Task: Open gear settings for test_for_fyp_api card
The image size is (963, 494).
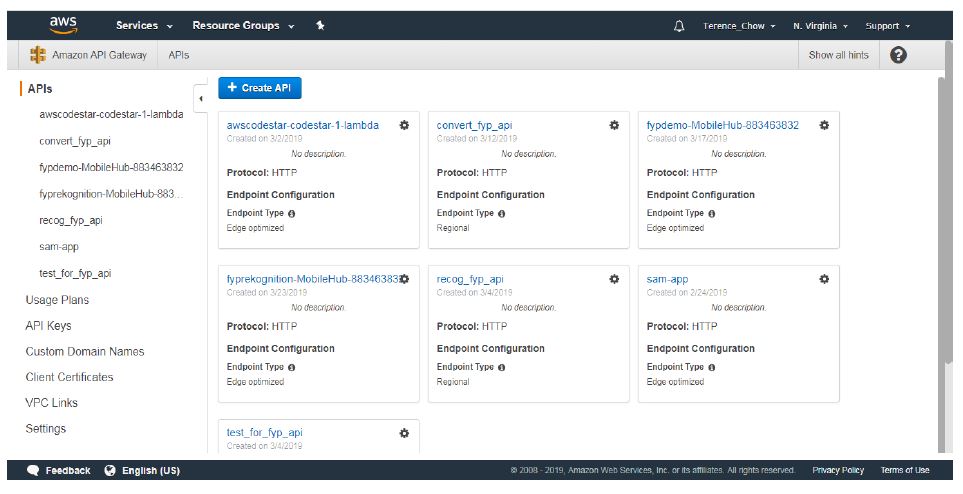Action: (404, 433)
